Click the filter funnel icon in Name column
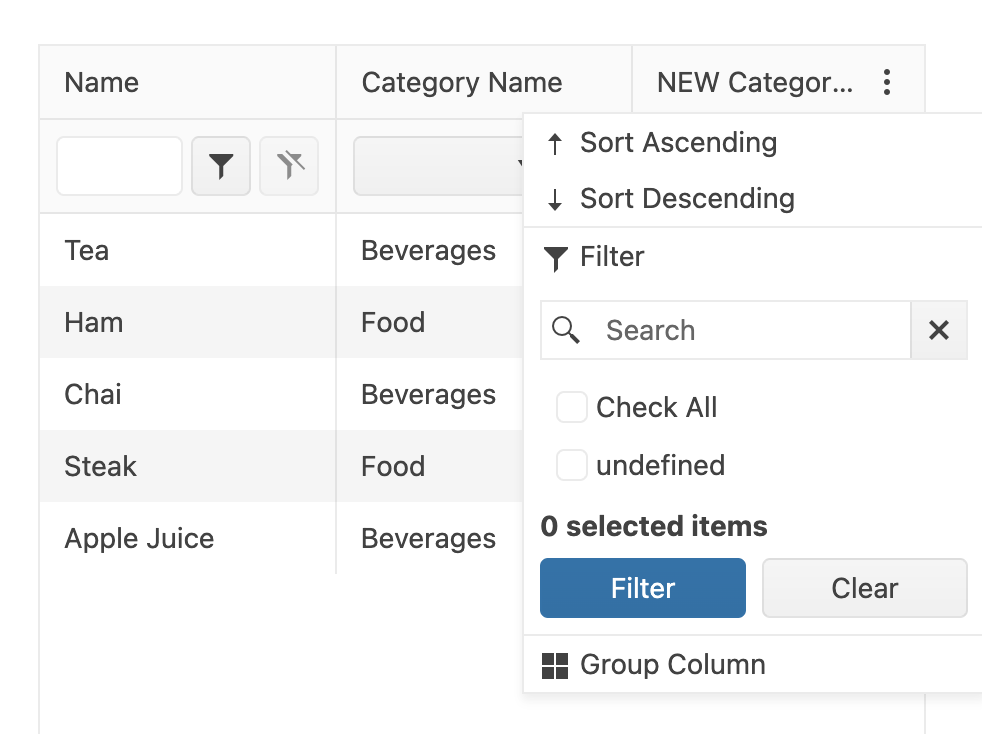Image resolution: width=982 pixels, height=734 pixels. [x=221, y=166]
